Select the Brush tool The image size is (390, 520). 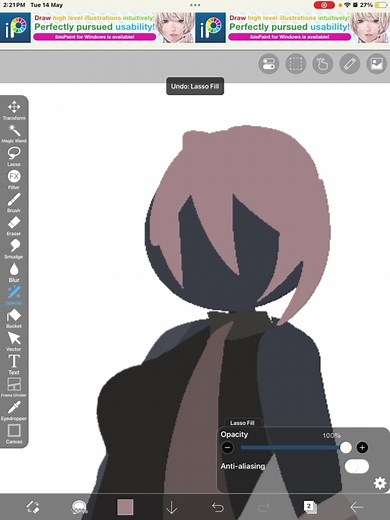(14, 203)
